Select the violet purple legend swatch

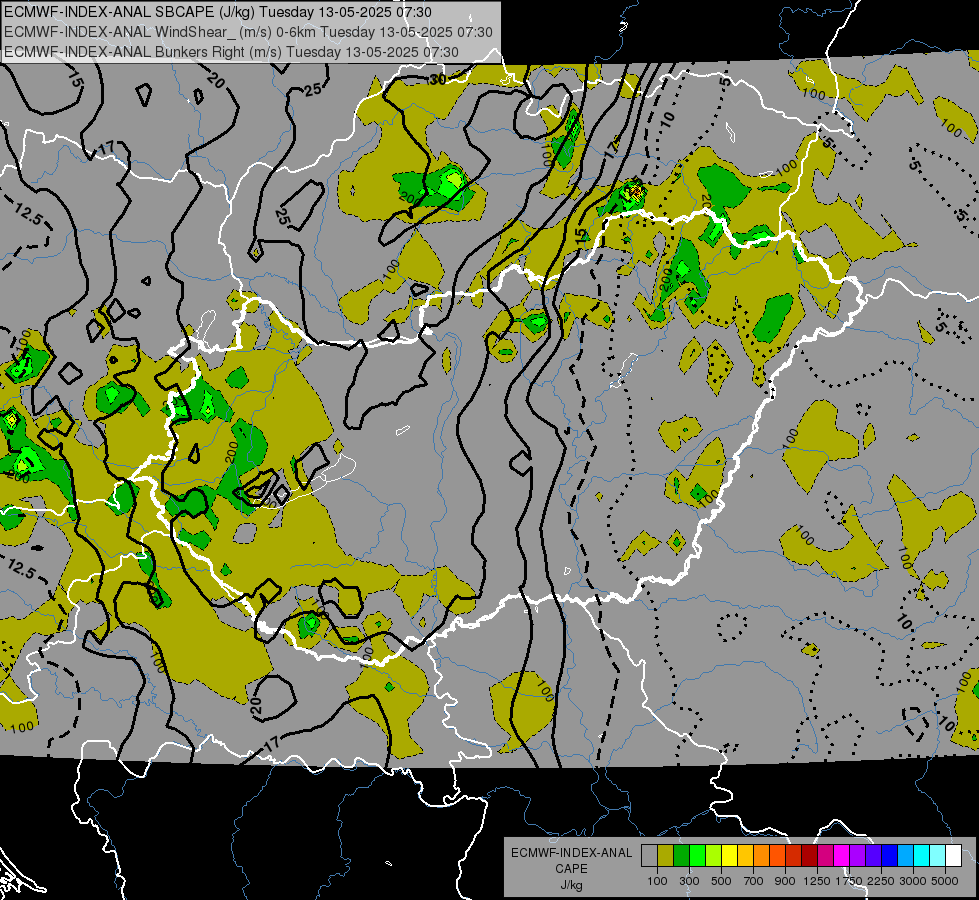[x=858, y=856]
